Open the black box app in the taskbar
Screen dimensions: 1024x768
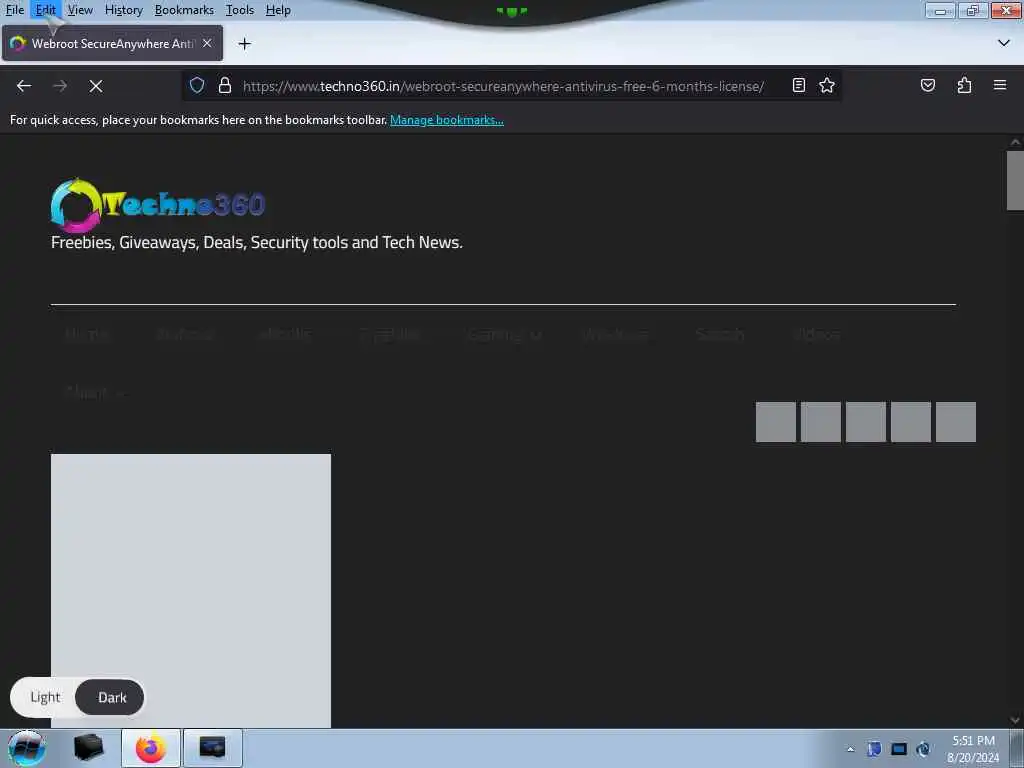(x=88, y=748)
